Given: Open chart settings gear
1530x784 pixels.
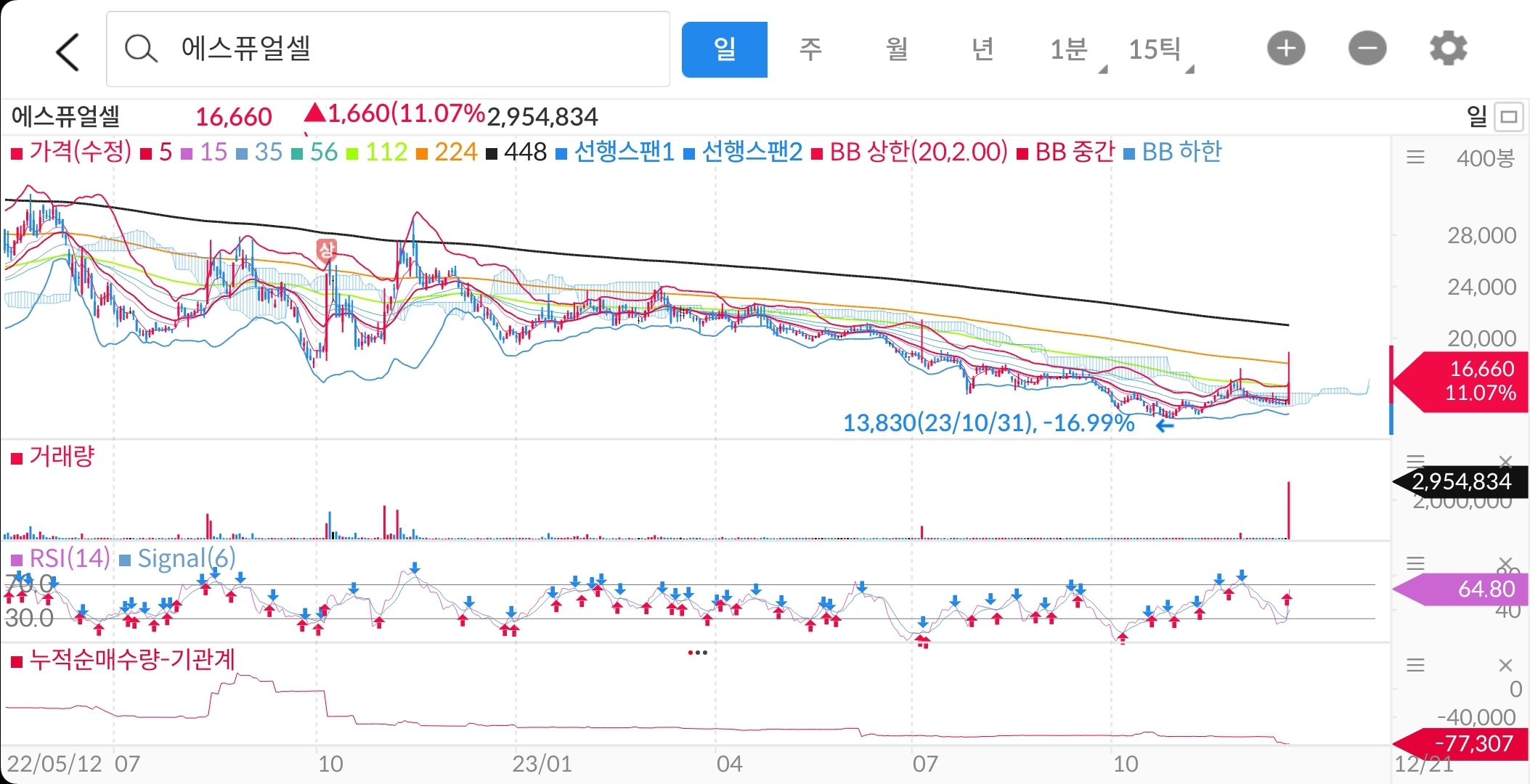Looking at the screenshot, I should click(x=1448, y=49).
